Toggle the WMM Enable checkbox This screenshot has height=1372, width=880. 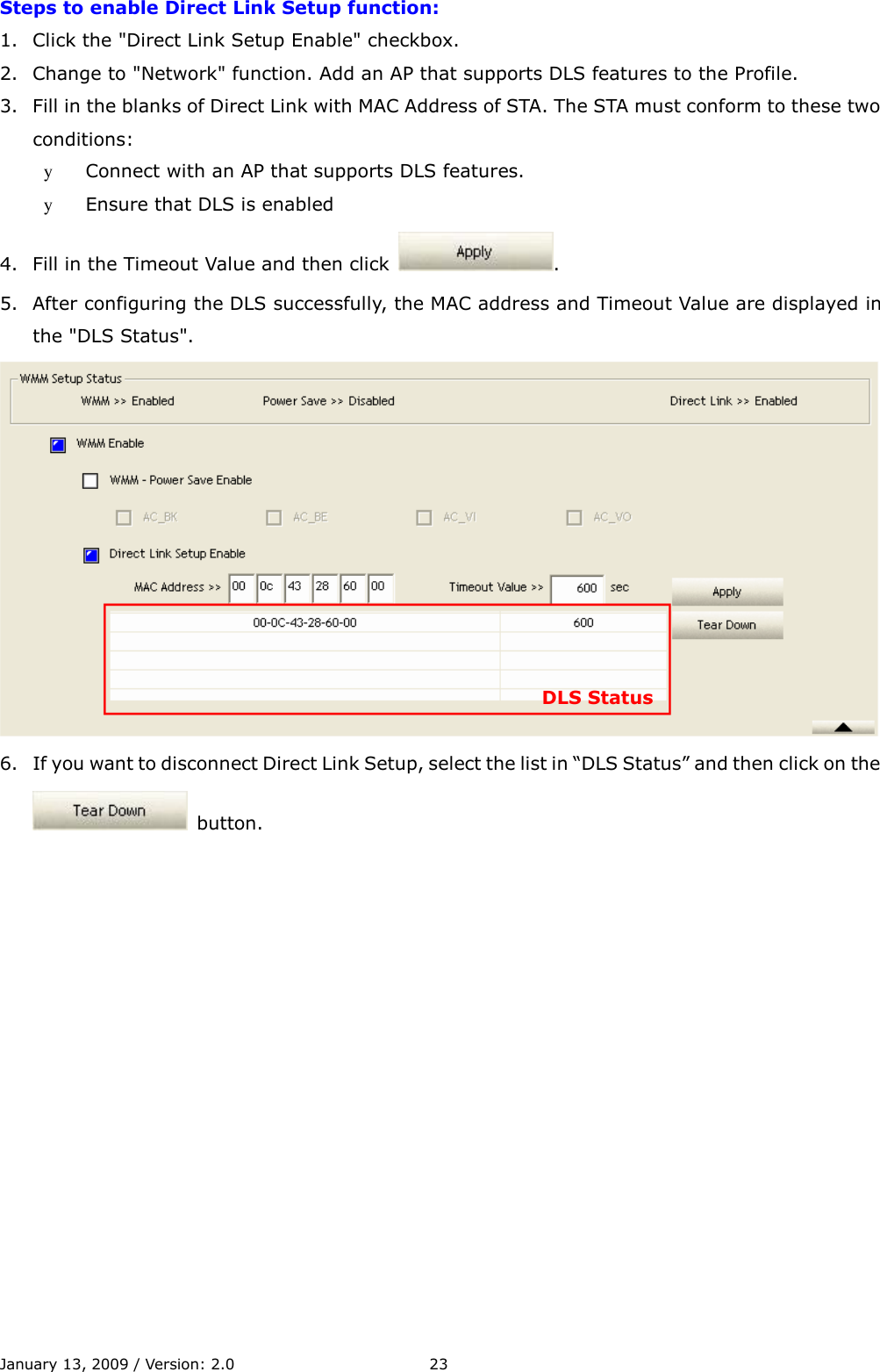point(58,445)
